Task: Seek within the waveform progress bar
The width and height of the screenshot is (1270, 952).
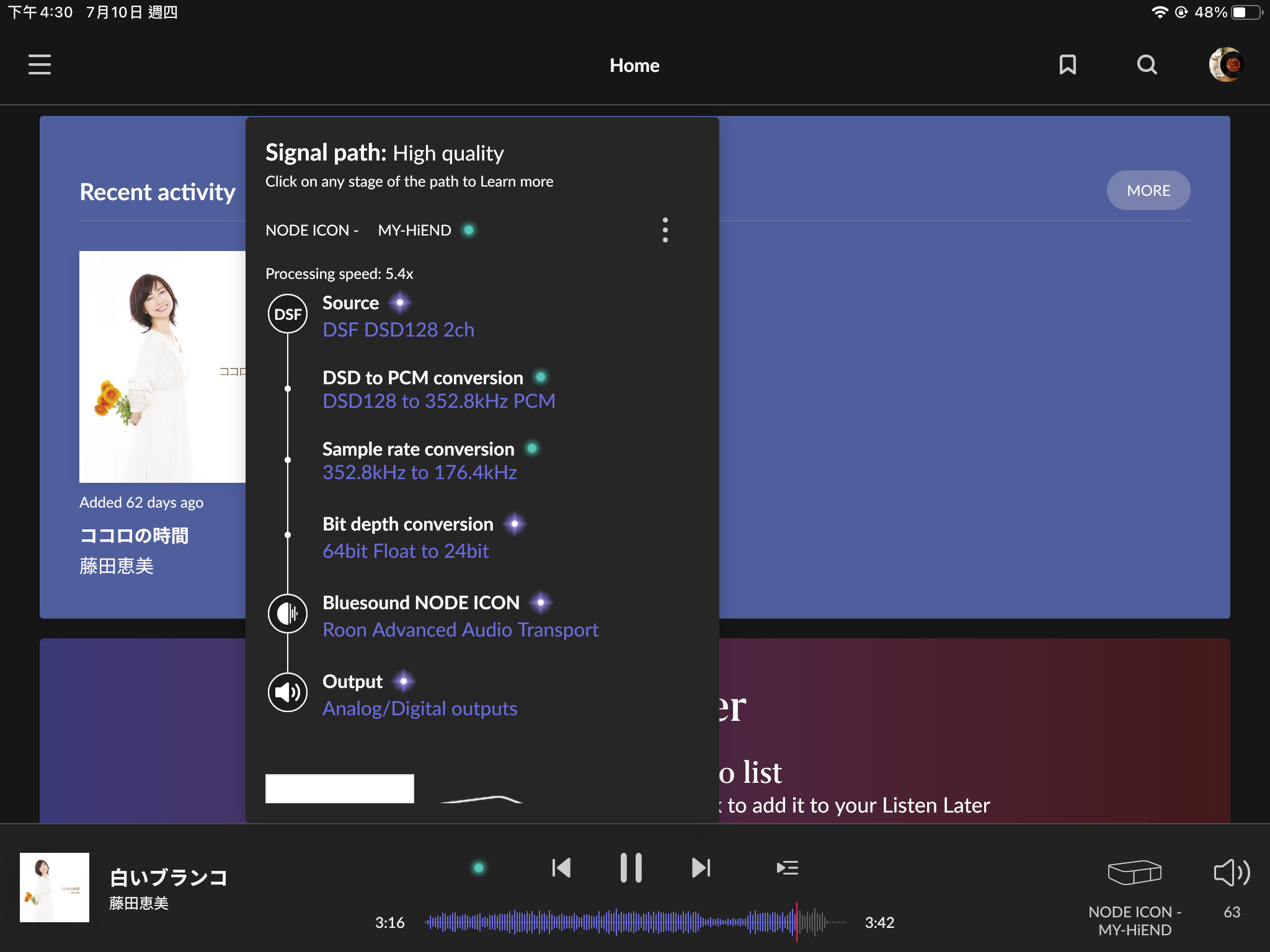Action: pos(634,922)
